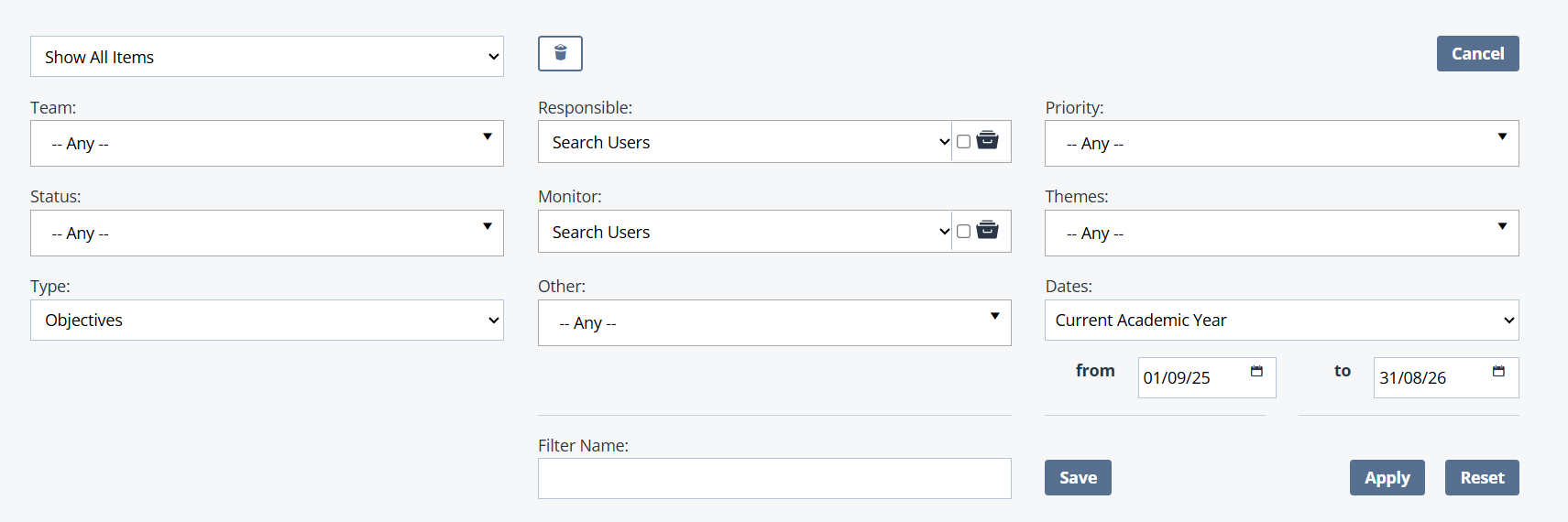
Task: Click the Save filter button
Action: (x=1078, y=477)
